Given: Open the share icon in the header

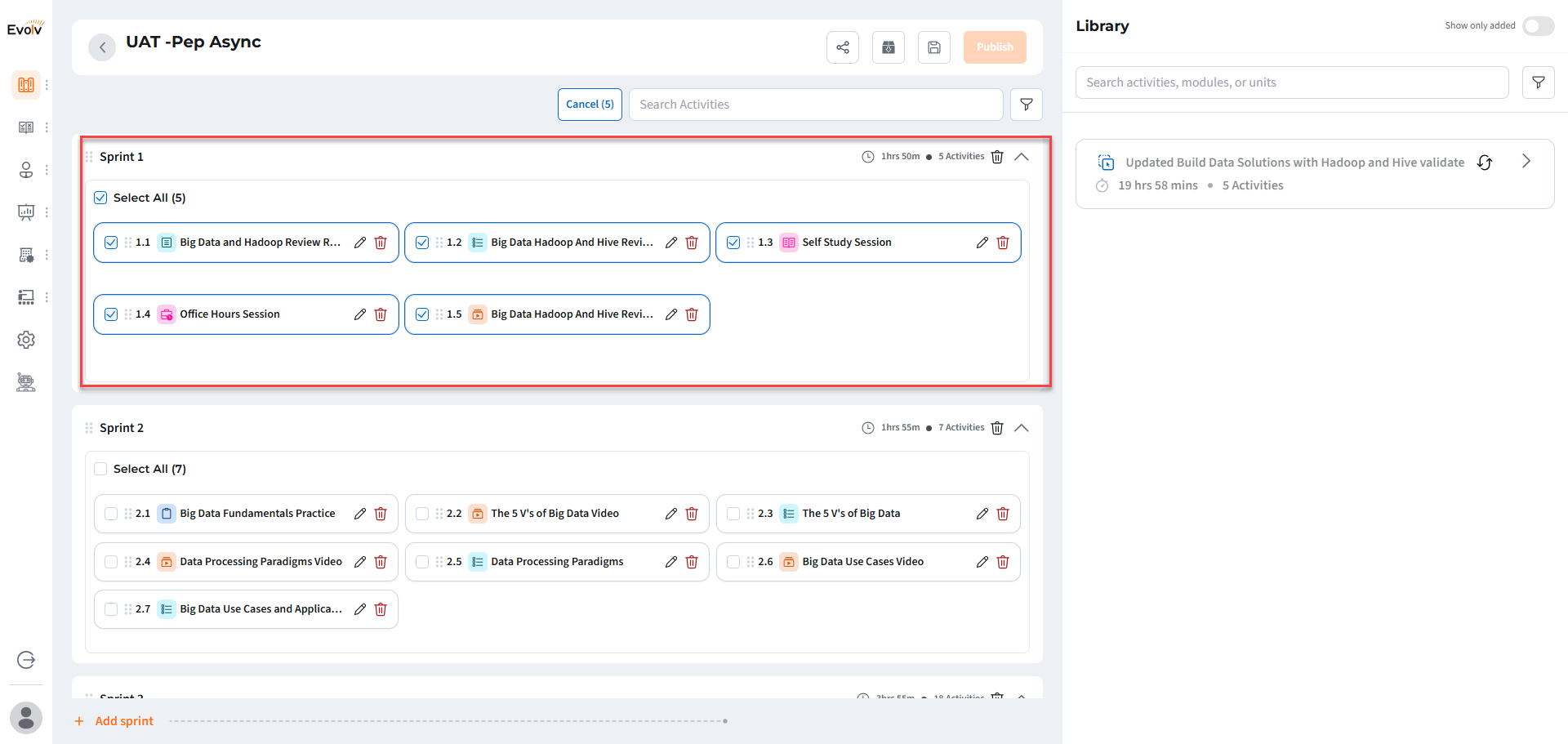Looking at the screenshot, I should point(843,47).
